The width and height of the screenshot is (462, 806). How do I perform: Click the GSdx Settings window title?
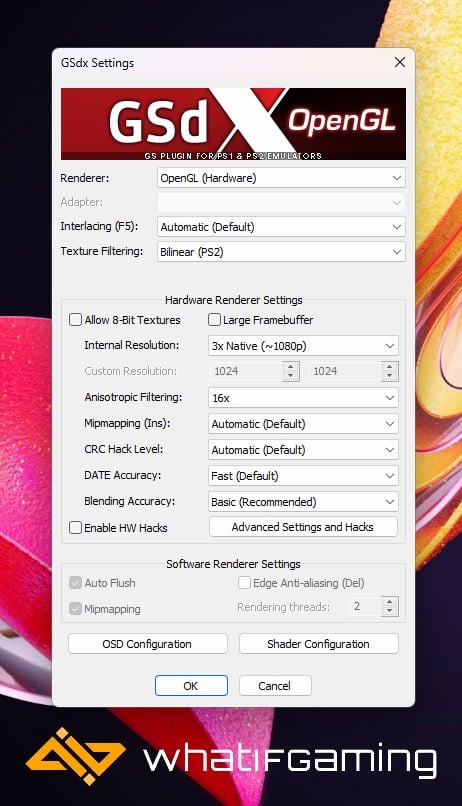pos(97,63)
